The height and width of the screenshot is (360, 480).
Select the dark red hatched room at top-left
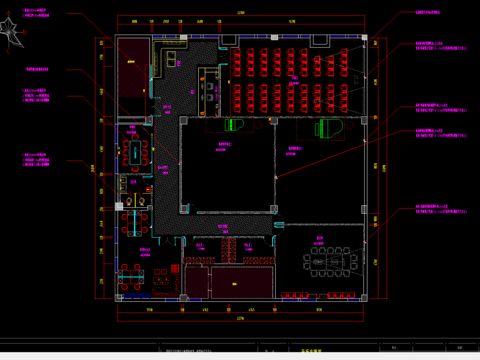[x=133, y=68]
